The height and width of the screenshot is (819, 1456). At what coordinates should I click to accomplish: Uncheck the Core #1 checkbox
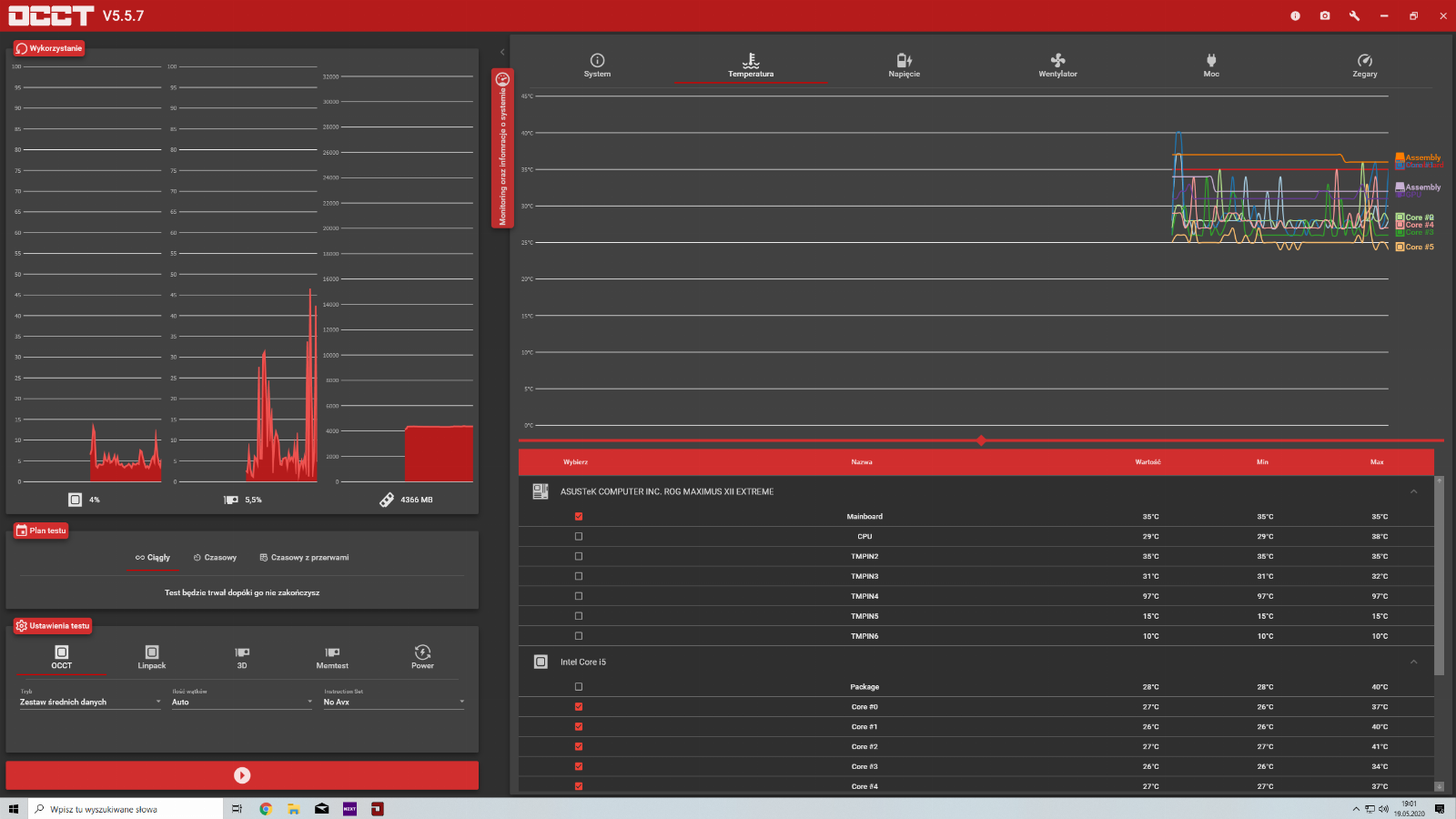579,727
